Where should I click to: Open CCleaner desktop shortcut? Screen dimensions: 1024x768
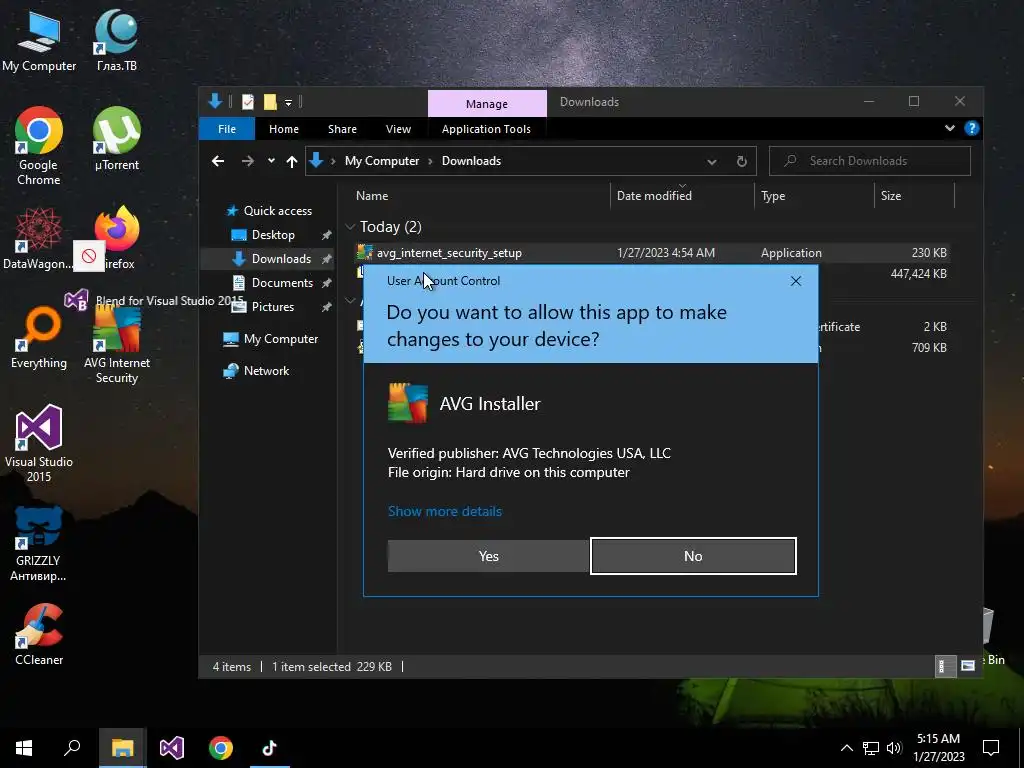tap(39, 635)
